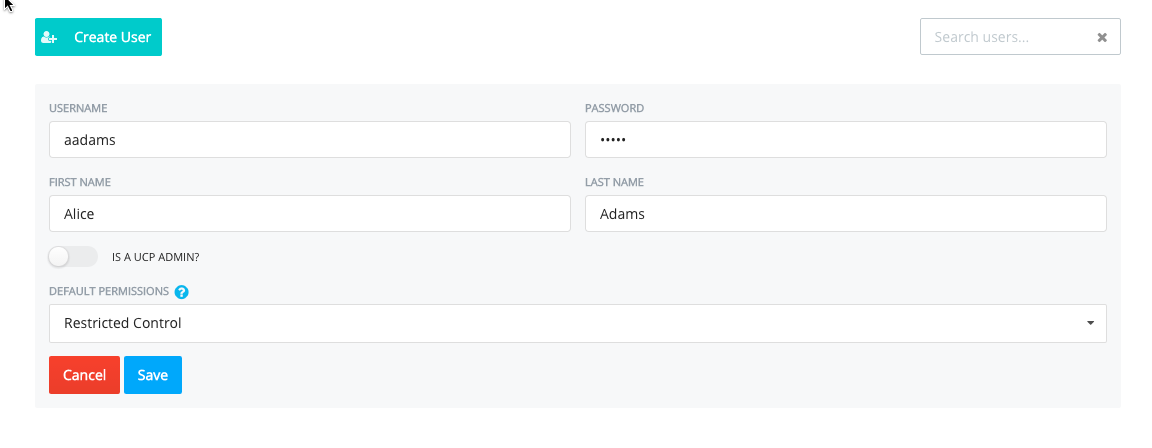1152x448 pixels.
Task: Toggle the Is a UCP Admin switch
Action: point(73,257)
